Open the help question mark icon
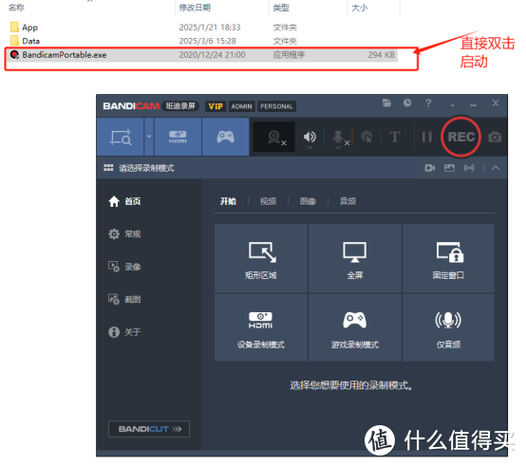 tap(428, 103)
